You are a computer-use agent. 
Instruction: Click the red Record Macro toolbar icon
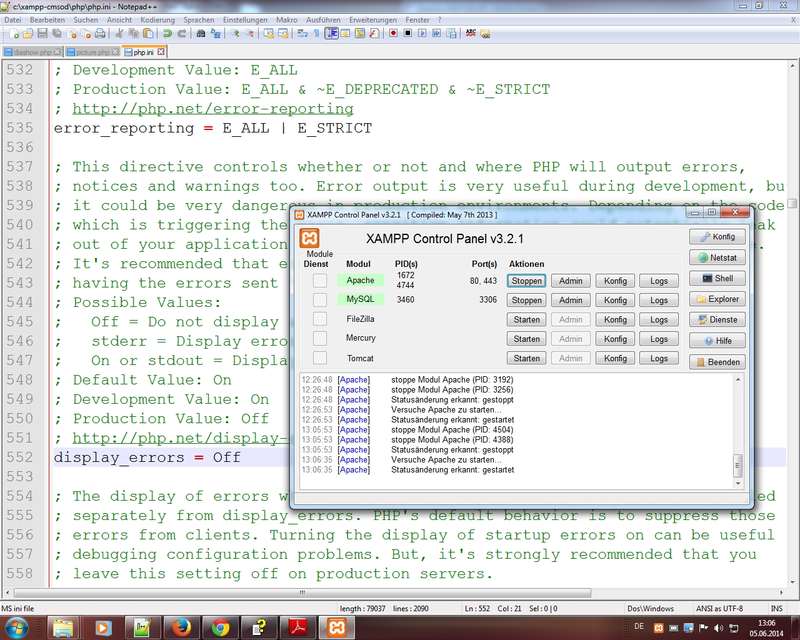pyautogui.click(x=393, y=33)
